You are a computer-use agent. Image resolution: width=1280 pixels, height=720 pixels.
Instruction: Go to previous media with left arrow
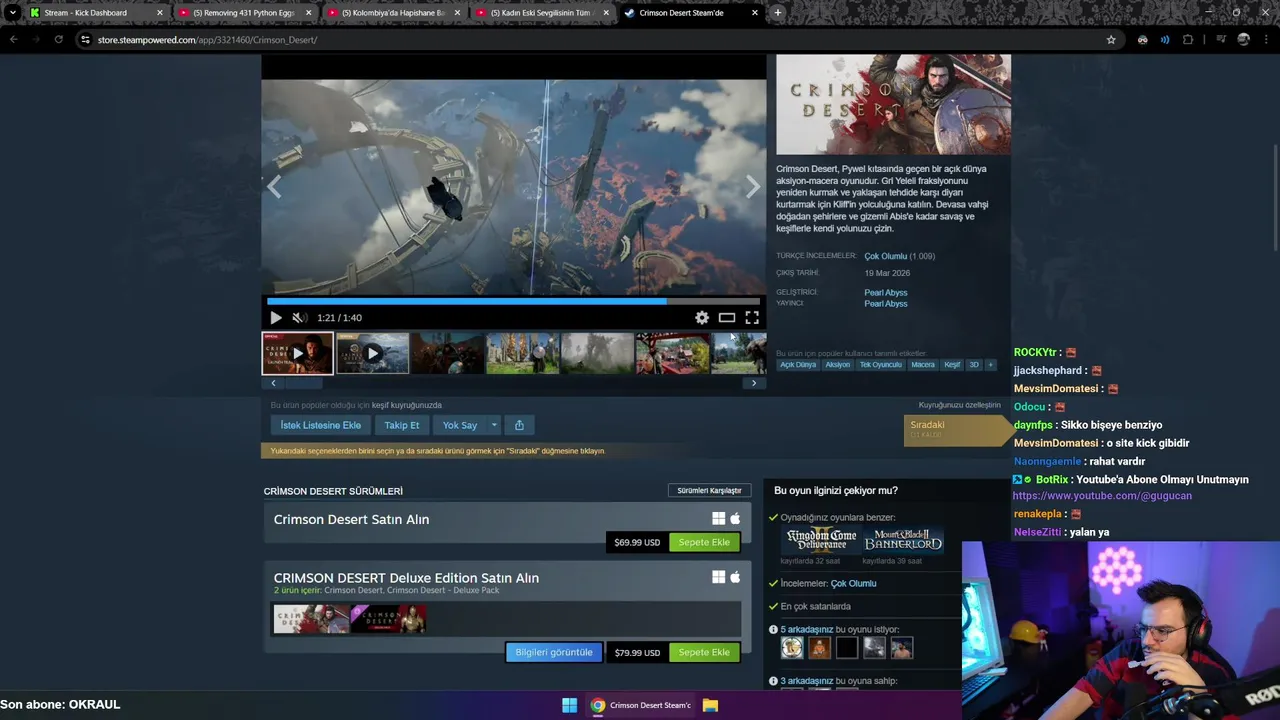(274, 187)
